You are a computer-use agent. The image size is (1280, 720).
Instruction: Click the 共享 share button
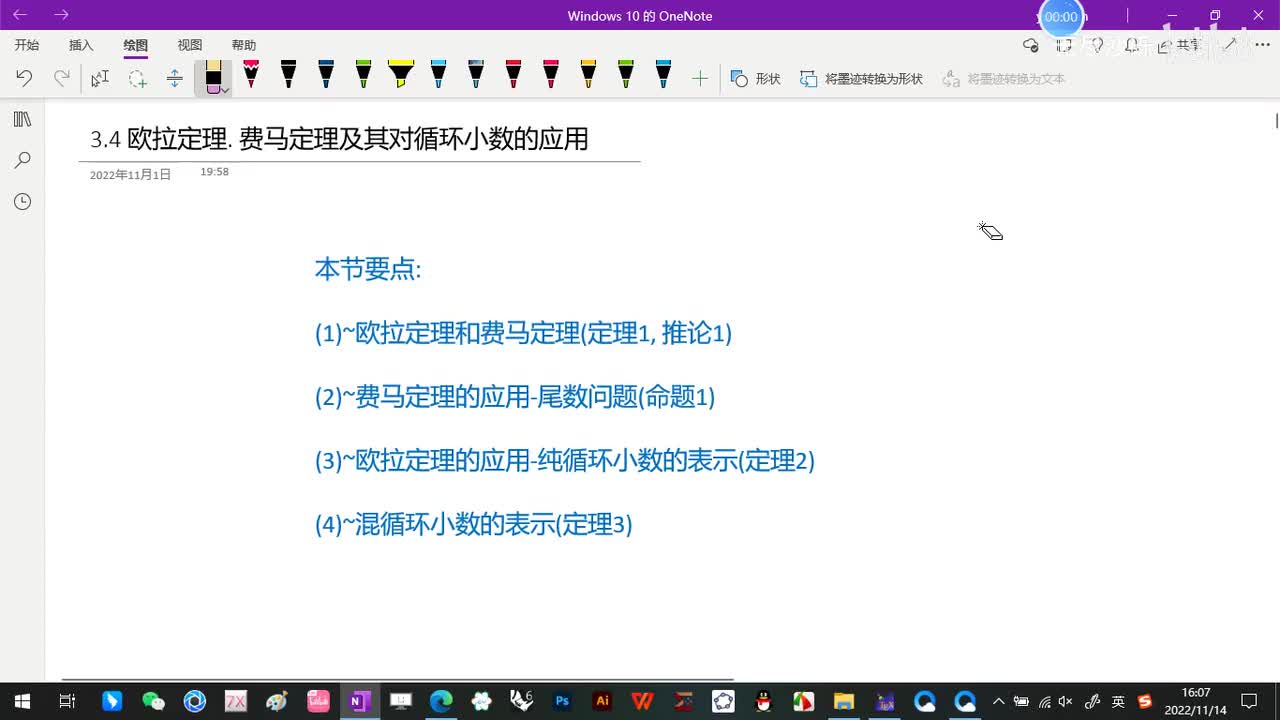pyautogui.click(x=1178, y=45)
